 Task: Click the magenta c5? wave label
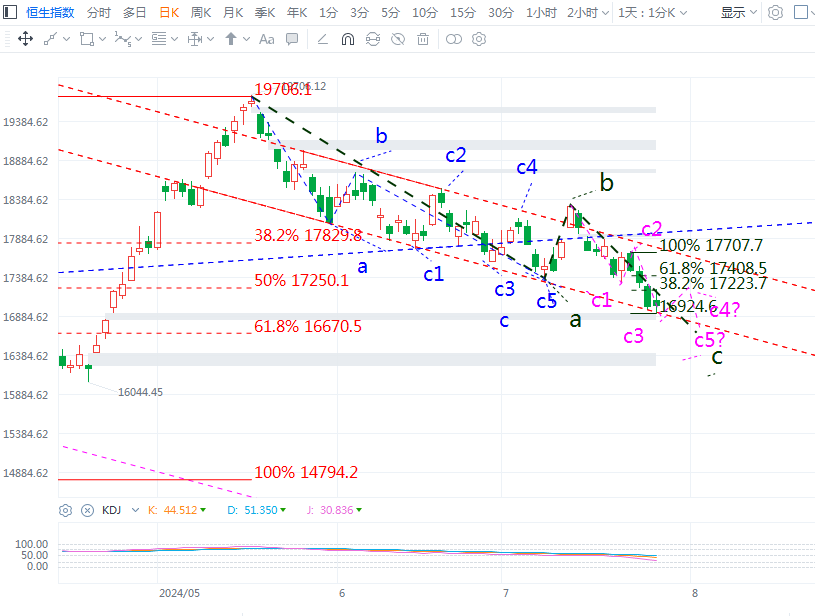tap(709, 340)
